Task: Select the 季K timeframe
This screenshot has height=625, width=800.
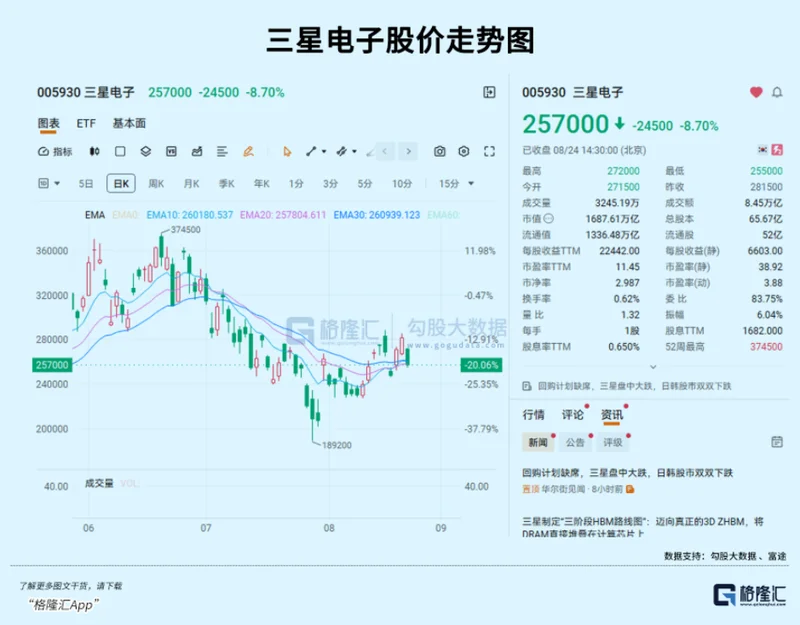Action: pos(227,184)
